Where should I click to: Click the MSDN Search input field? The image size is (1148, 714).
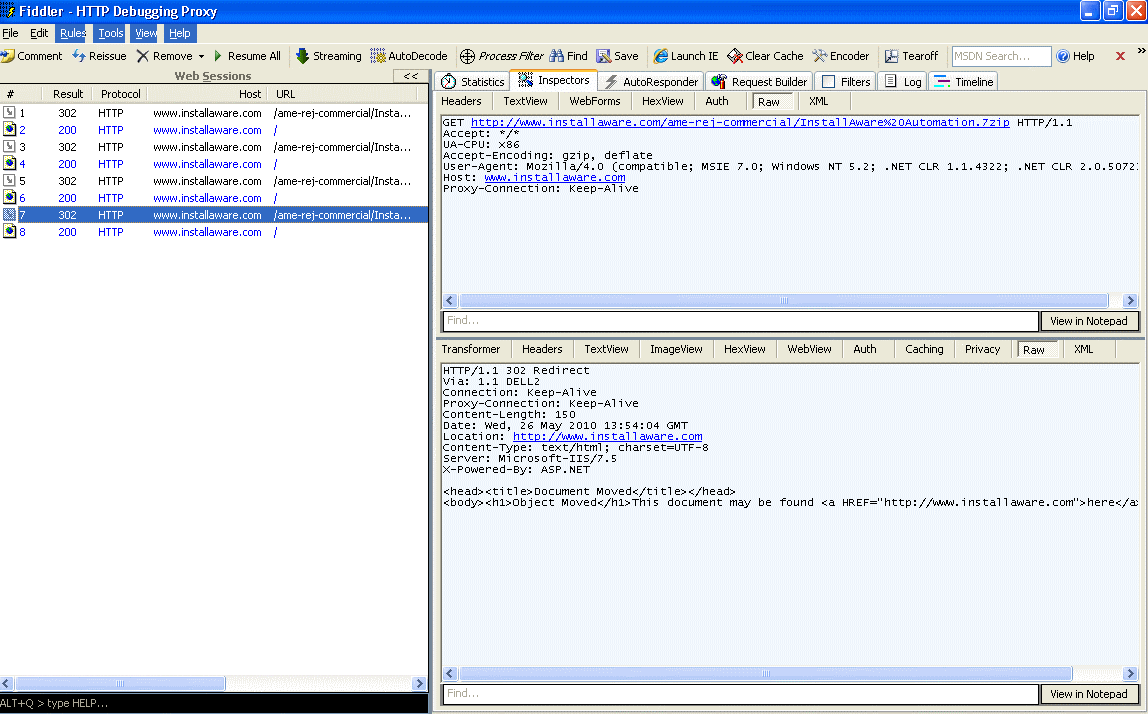coord(1001,56)
